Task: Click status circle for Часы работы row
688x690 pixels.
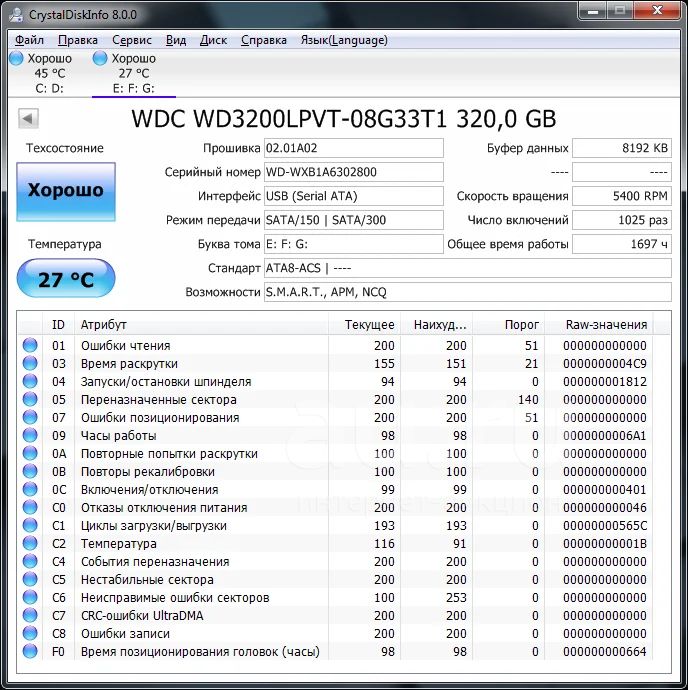Action: [30, 435]
